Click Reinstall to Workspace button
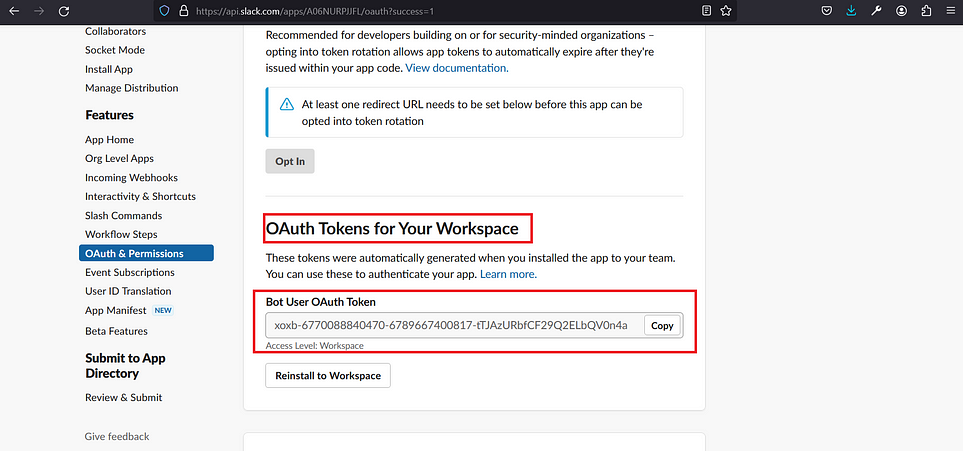Screen dimensions: 963x451 pyautogui.click(x=328, y=375)
